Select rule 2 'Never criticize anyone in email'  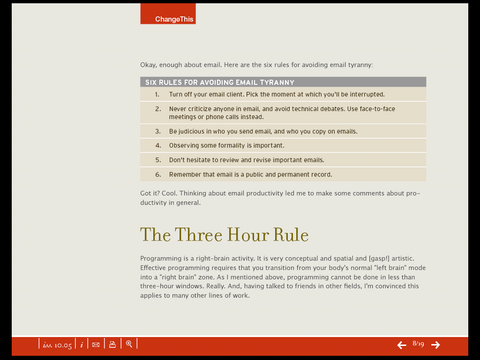pos(283,113)
